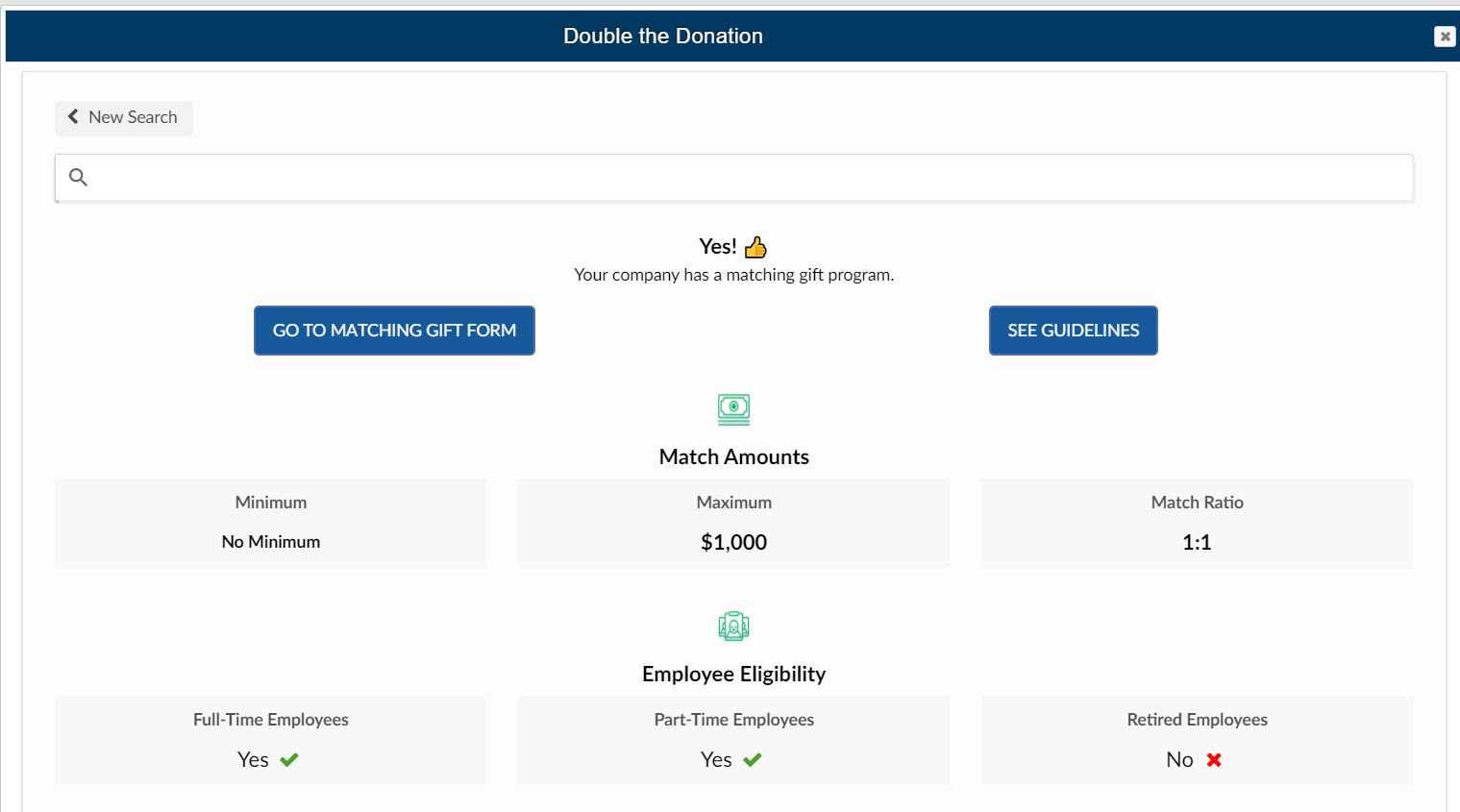
Task: Open the Go To Matching Gift Form
Action: [x=394, y=331]
